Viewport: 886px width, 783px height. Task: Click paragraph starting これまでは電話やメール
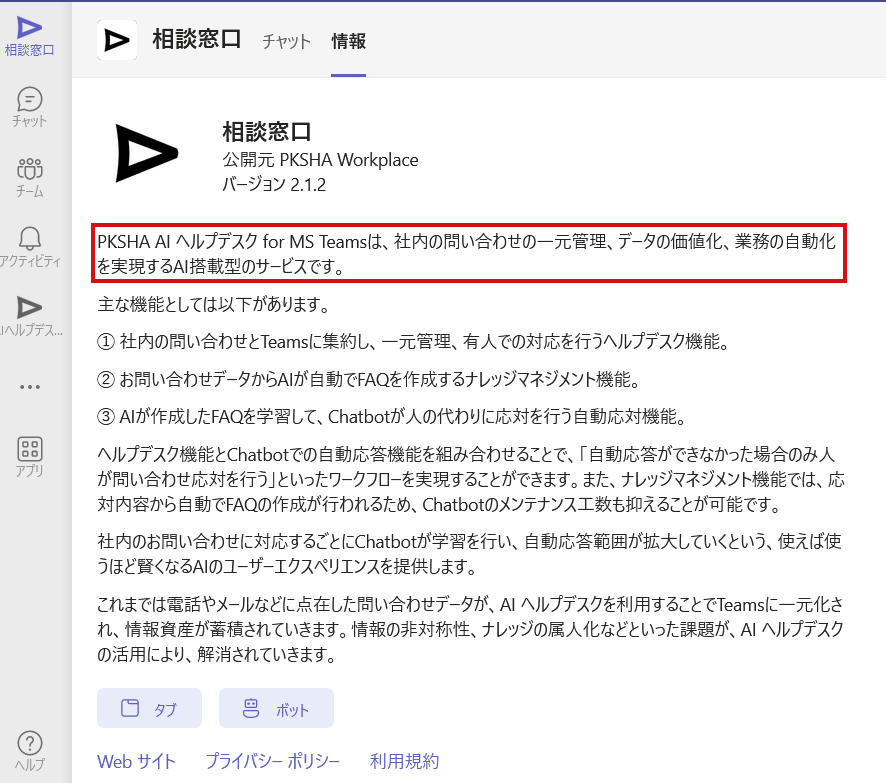471,629
